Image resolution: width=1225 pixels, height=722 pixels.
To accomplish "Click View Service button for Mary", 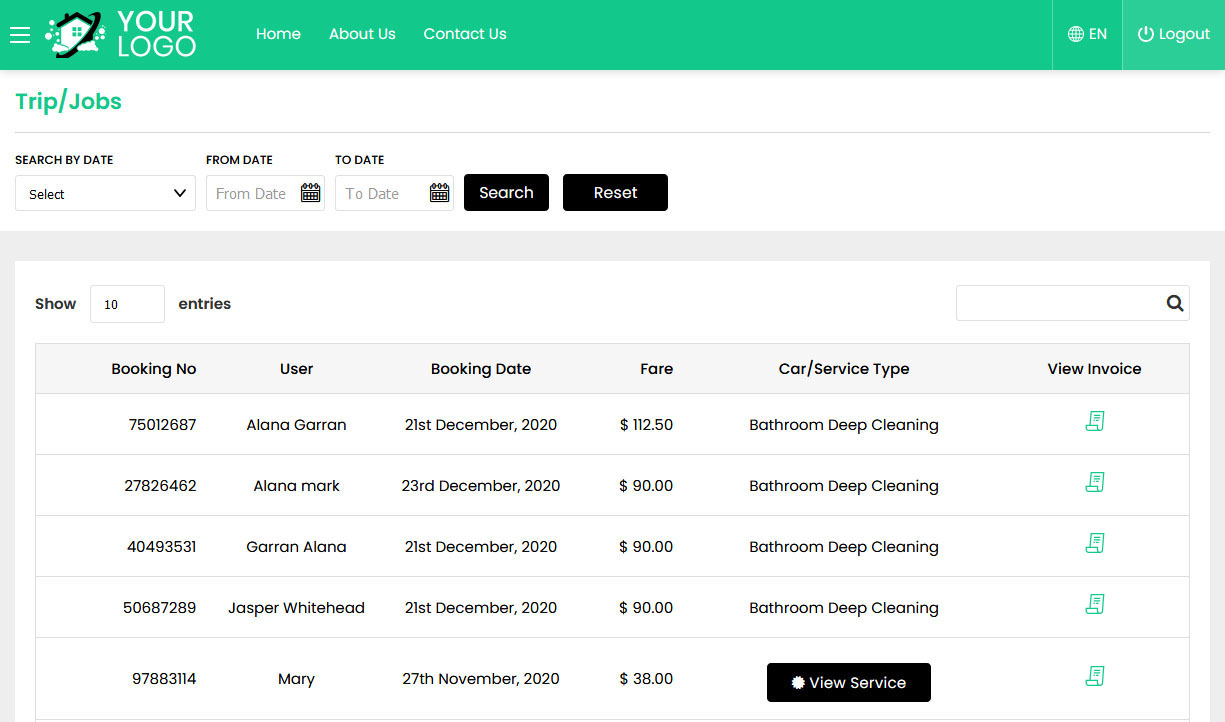I will 849,683.
